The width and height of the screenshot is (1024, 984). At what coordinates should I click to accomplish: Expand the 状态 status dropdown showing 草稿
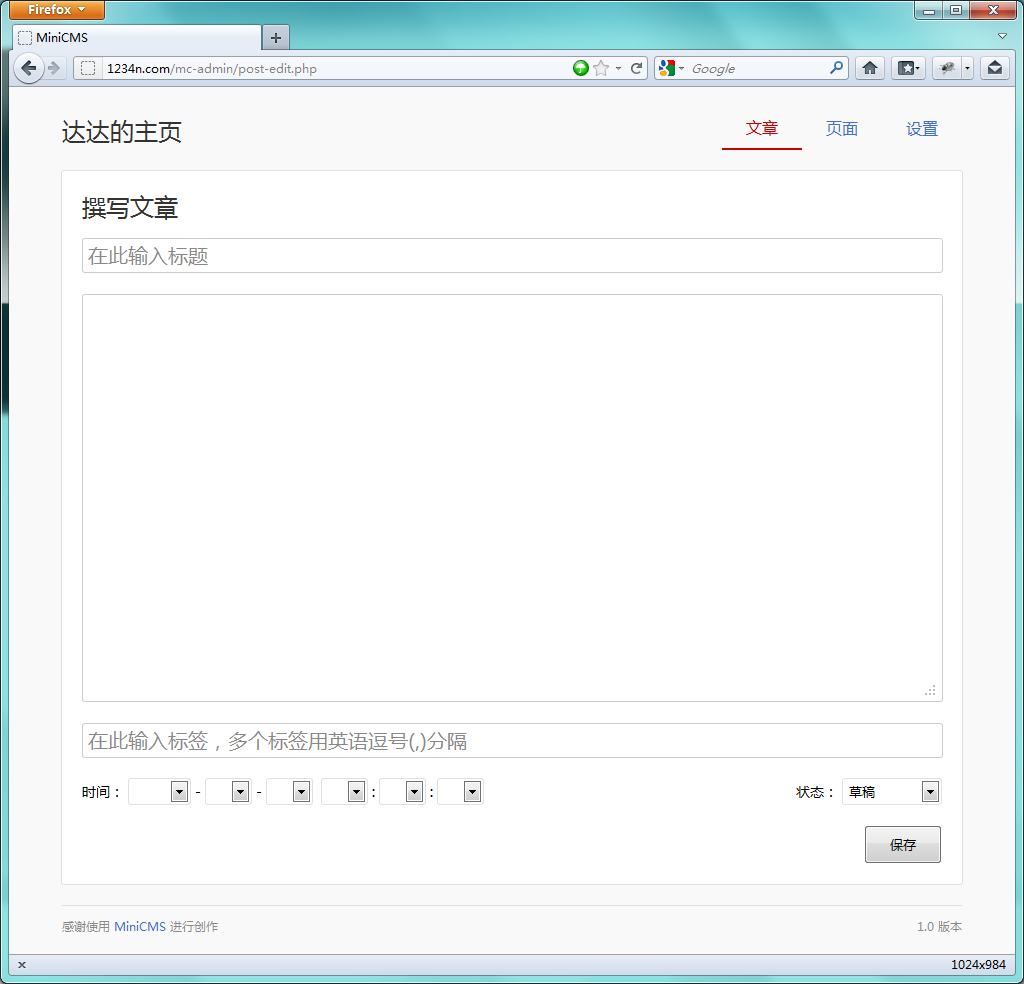[891, 792]
